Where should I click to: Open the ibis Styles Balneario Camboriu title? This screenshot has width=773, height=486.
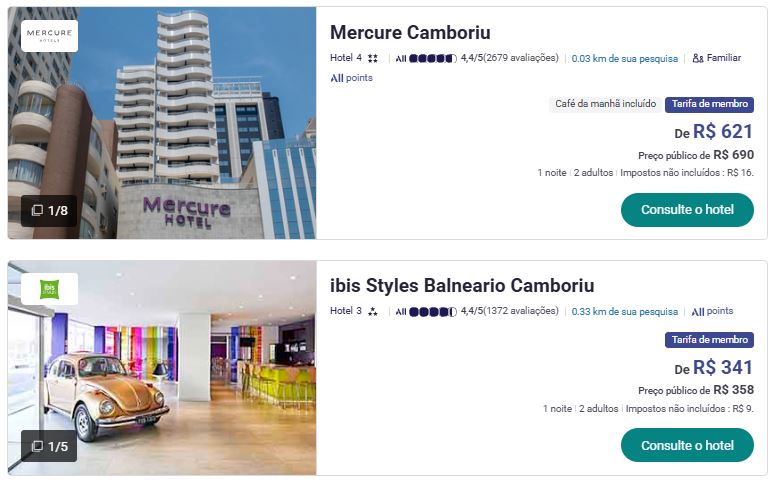462,286
